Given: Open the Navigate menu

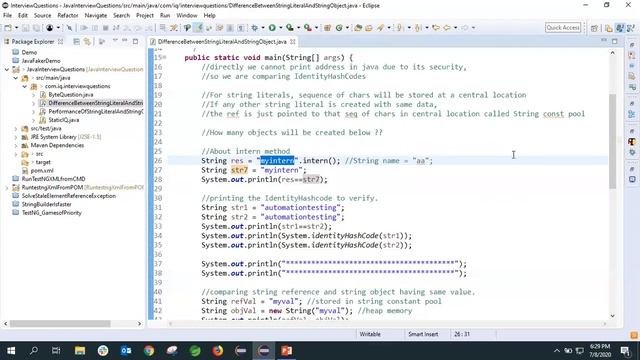Looking at the screenshot, I should pos(96,16).
